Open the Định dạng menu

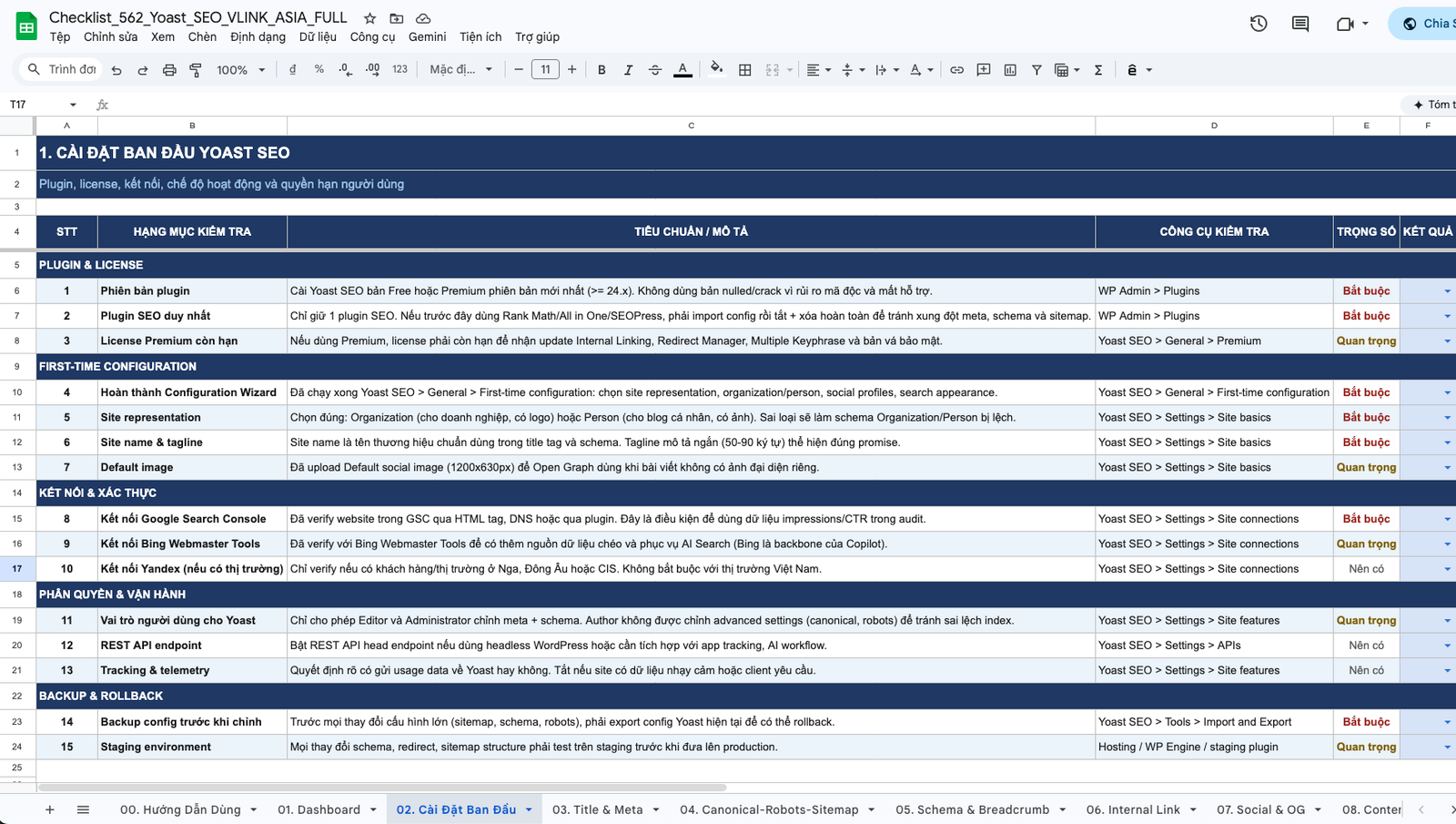click(x=258, y=37)
